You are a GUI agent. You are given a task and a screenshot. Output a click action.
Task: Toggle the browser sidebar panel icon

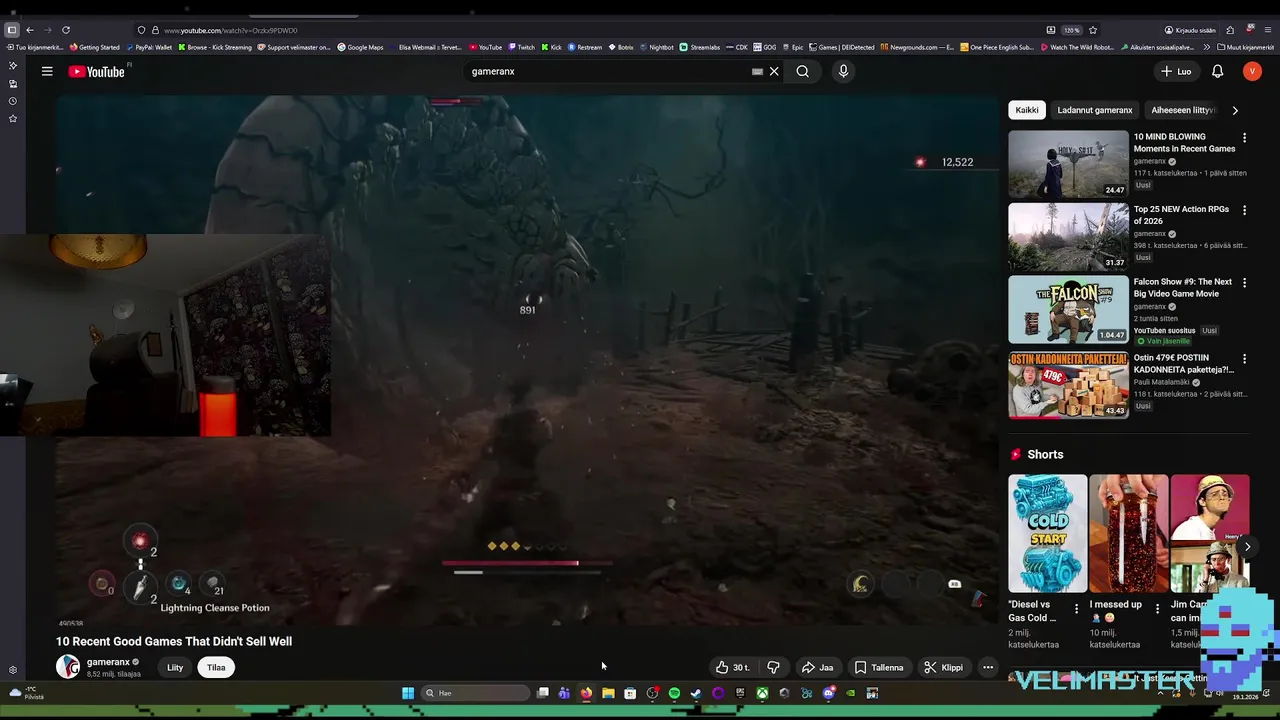pos(12,30)
